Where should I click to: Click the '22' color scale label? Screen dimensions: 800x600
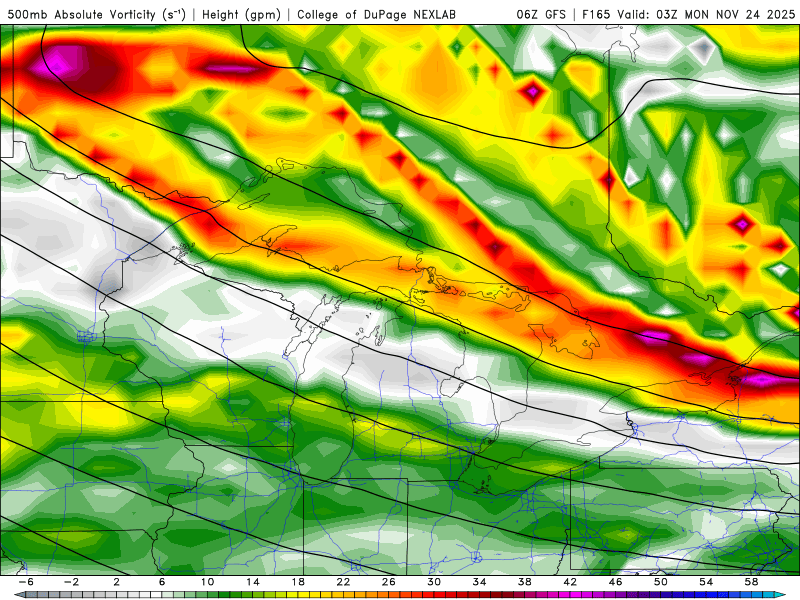(343, 582)
